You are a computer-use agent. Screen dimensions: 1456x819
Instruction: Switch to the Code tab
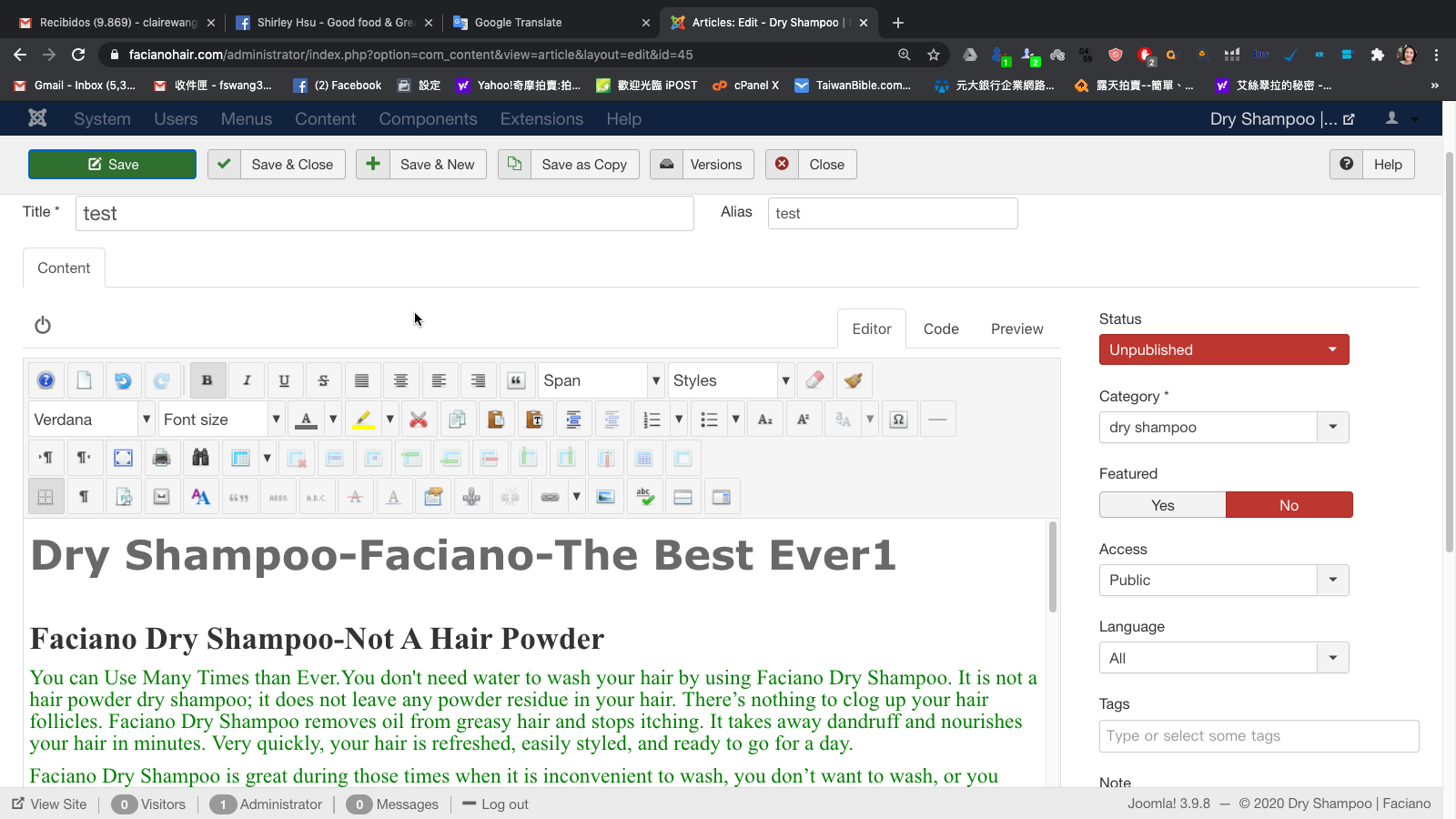[941, 329]
